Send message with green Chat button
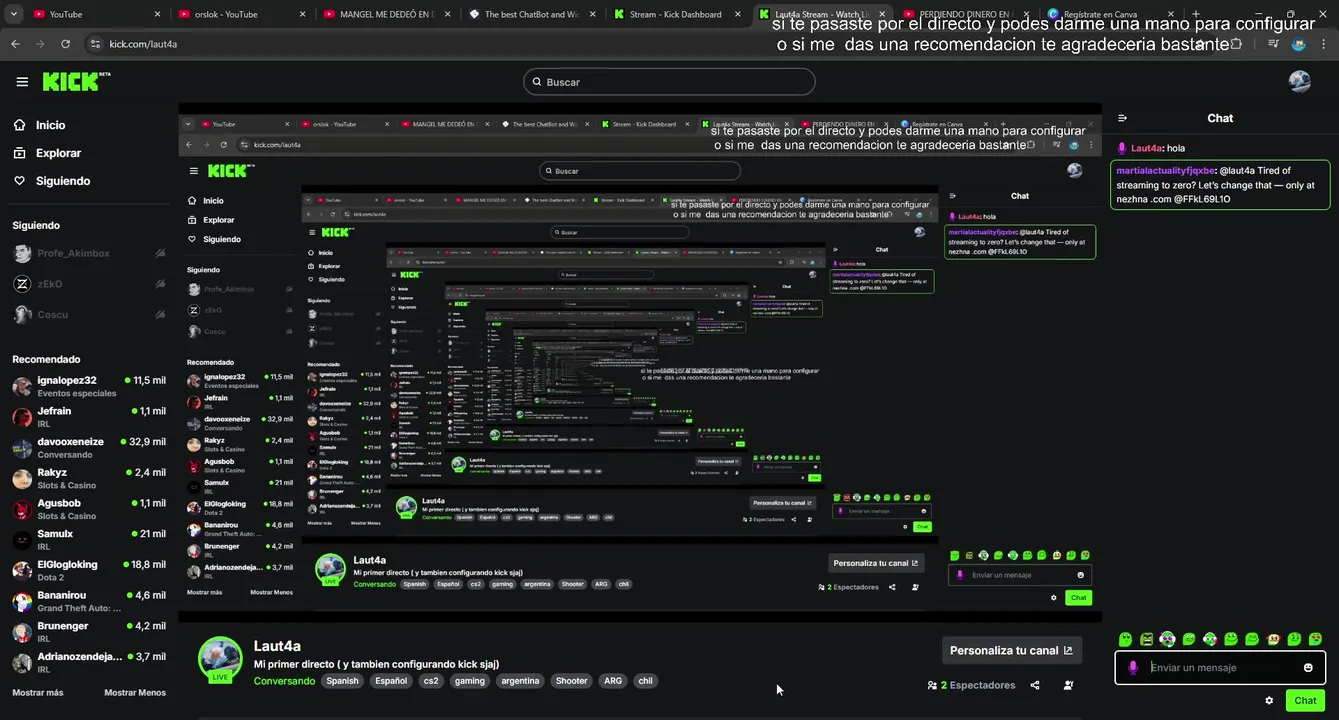This screenshot has height=720, width=1339. [x=1305, y=701]
